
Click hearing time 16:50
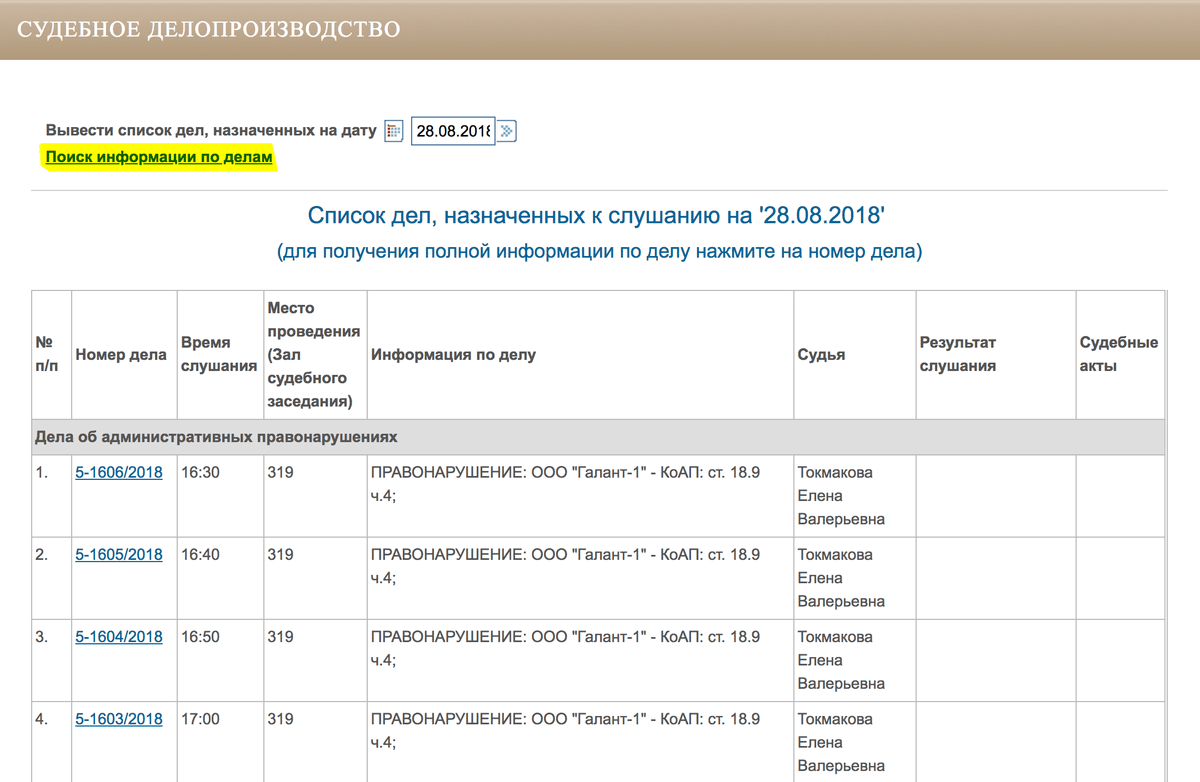point(200,636)
